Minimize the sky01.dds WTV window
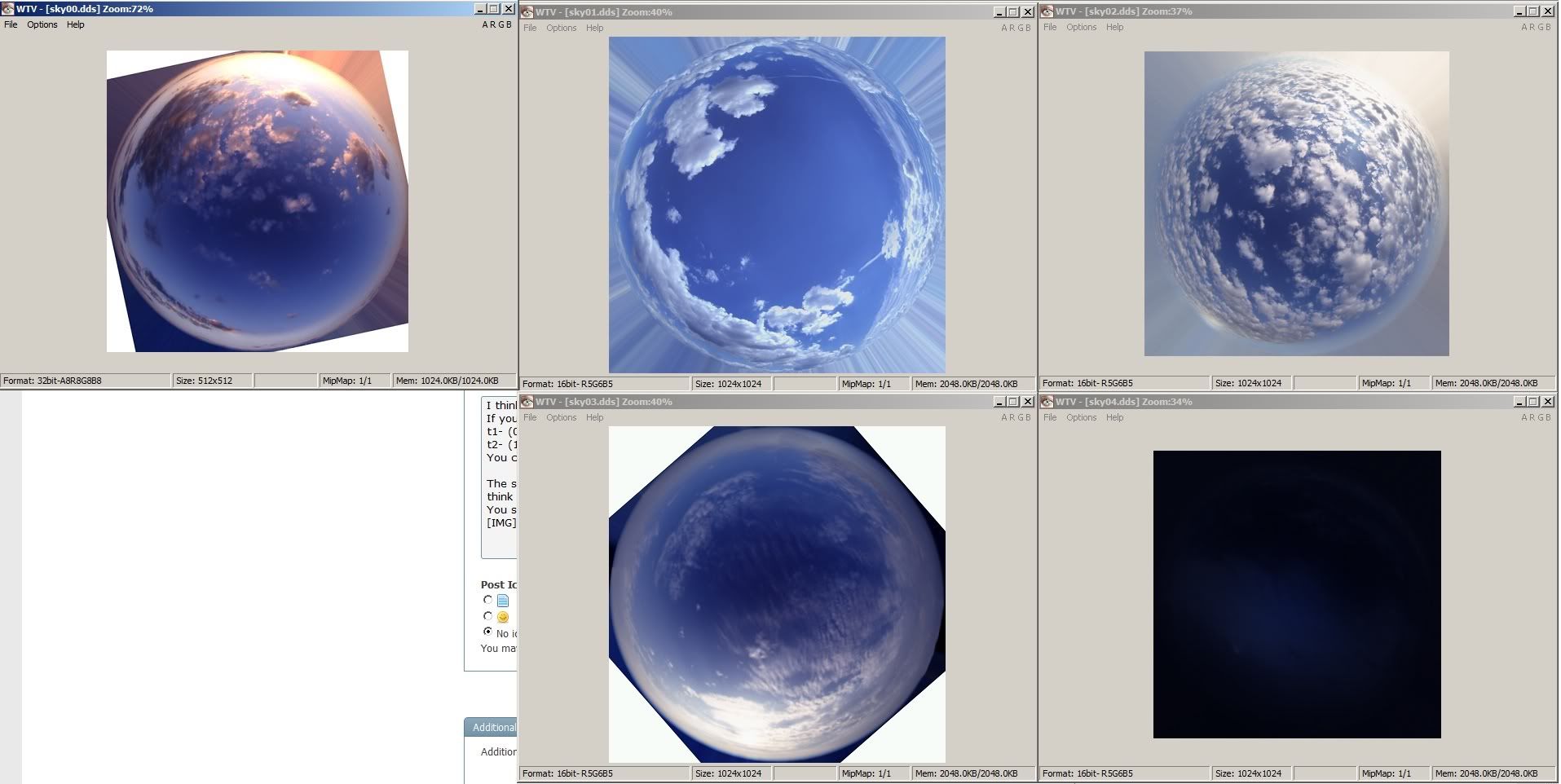The width and height of the screenshot is (1561, 784). (999, 12)
